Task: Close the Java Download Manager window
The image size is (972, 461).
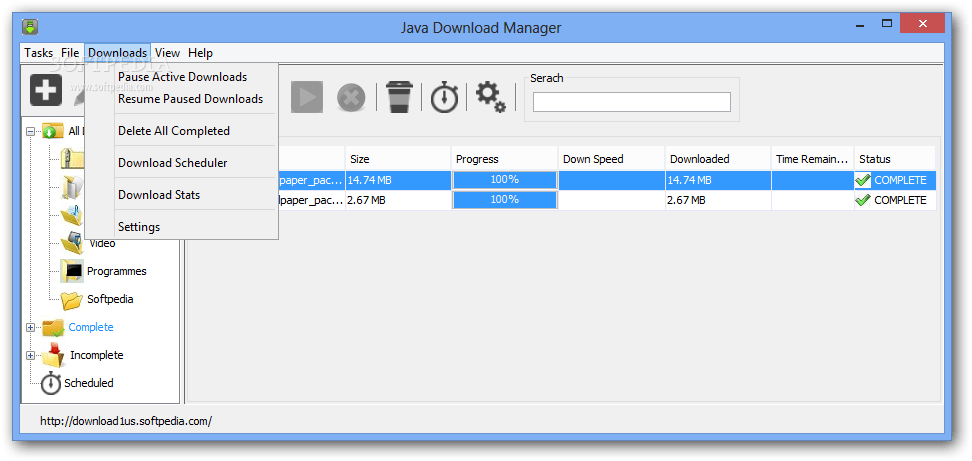Action: (x=922, y=24)
